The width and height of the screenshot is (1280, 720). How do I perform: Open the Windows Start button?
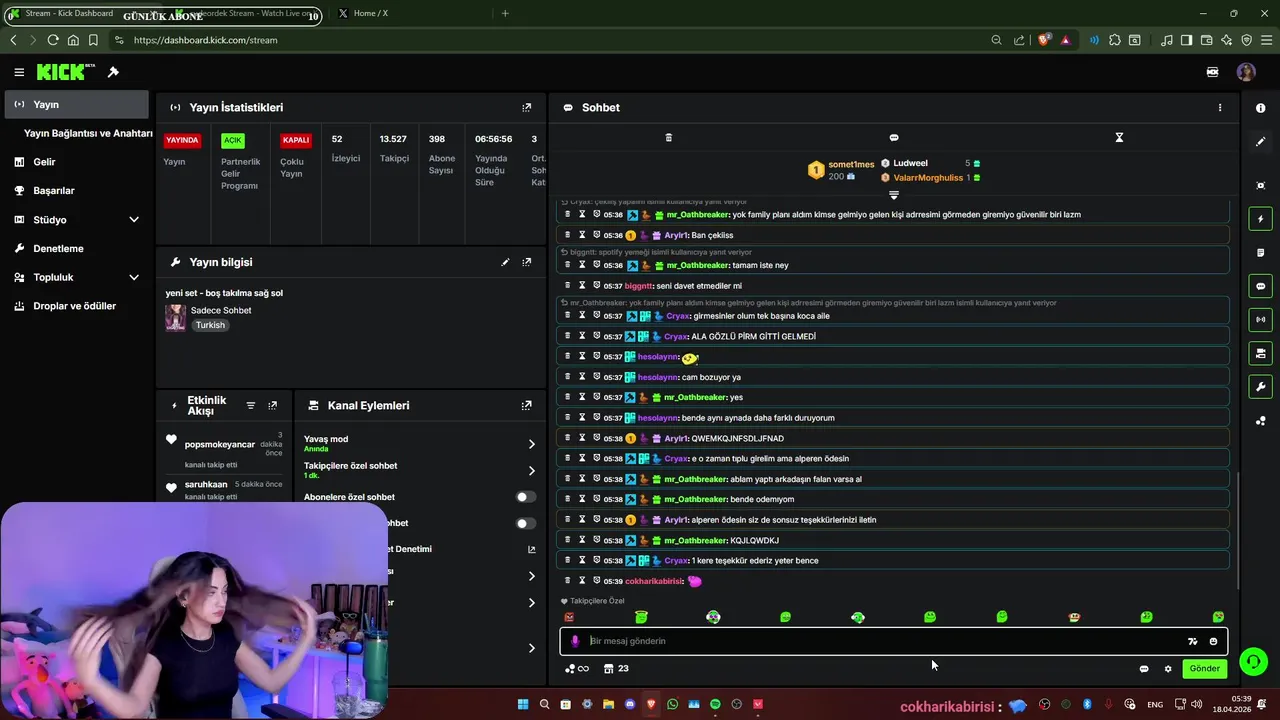coord(523,704)
